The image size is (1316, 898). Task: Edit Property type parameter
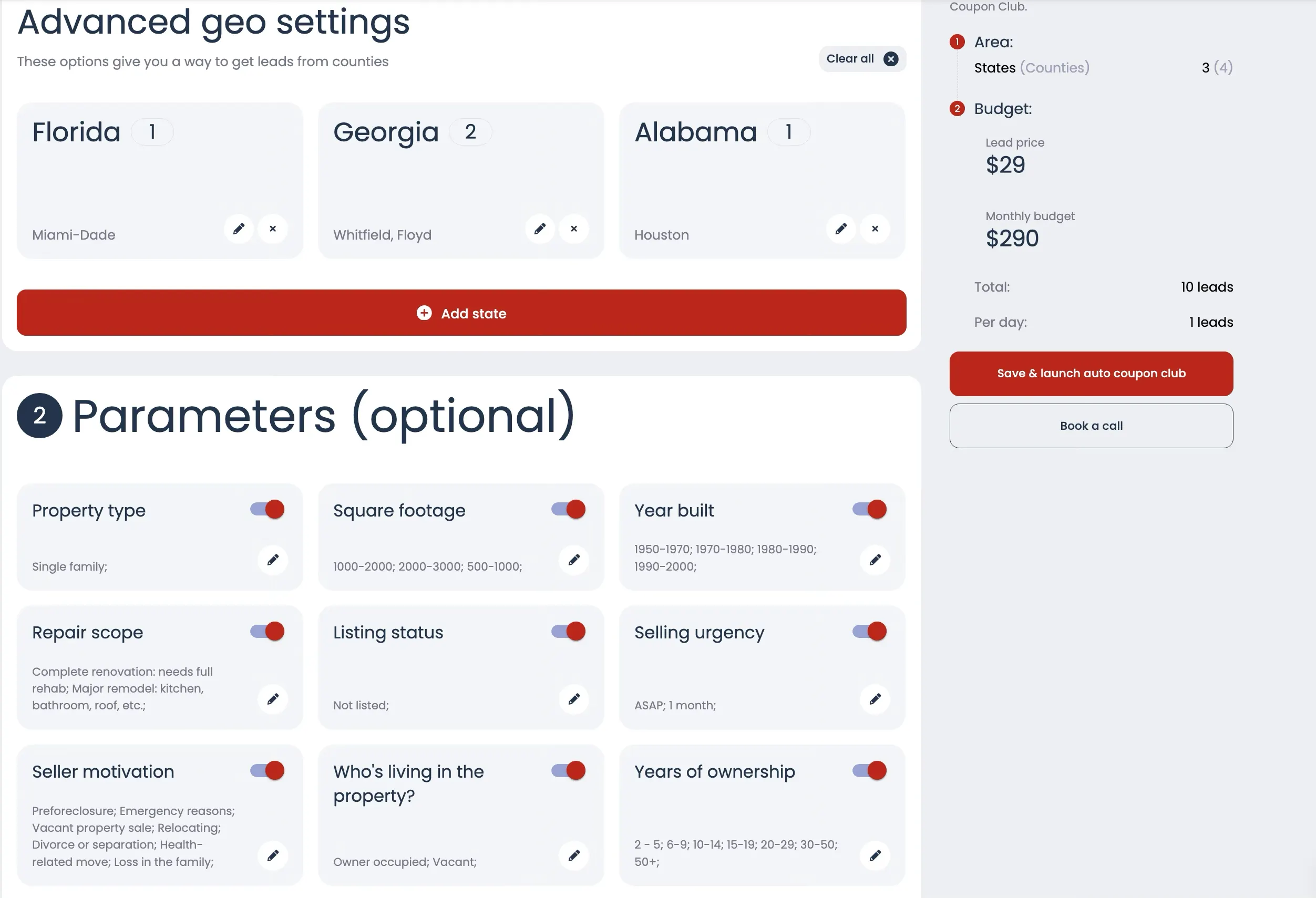(x=273, y=560)
